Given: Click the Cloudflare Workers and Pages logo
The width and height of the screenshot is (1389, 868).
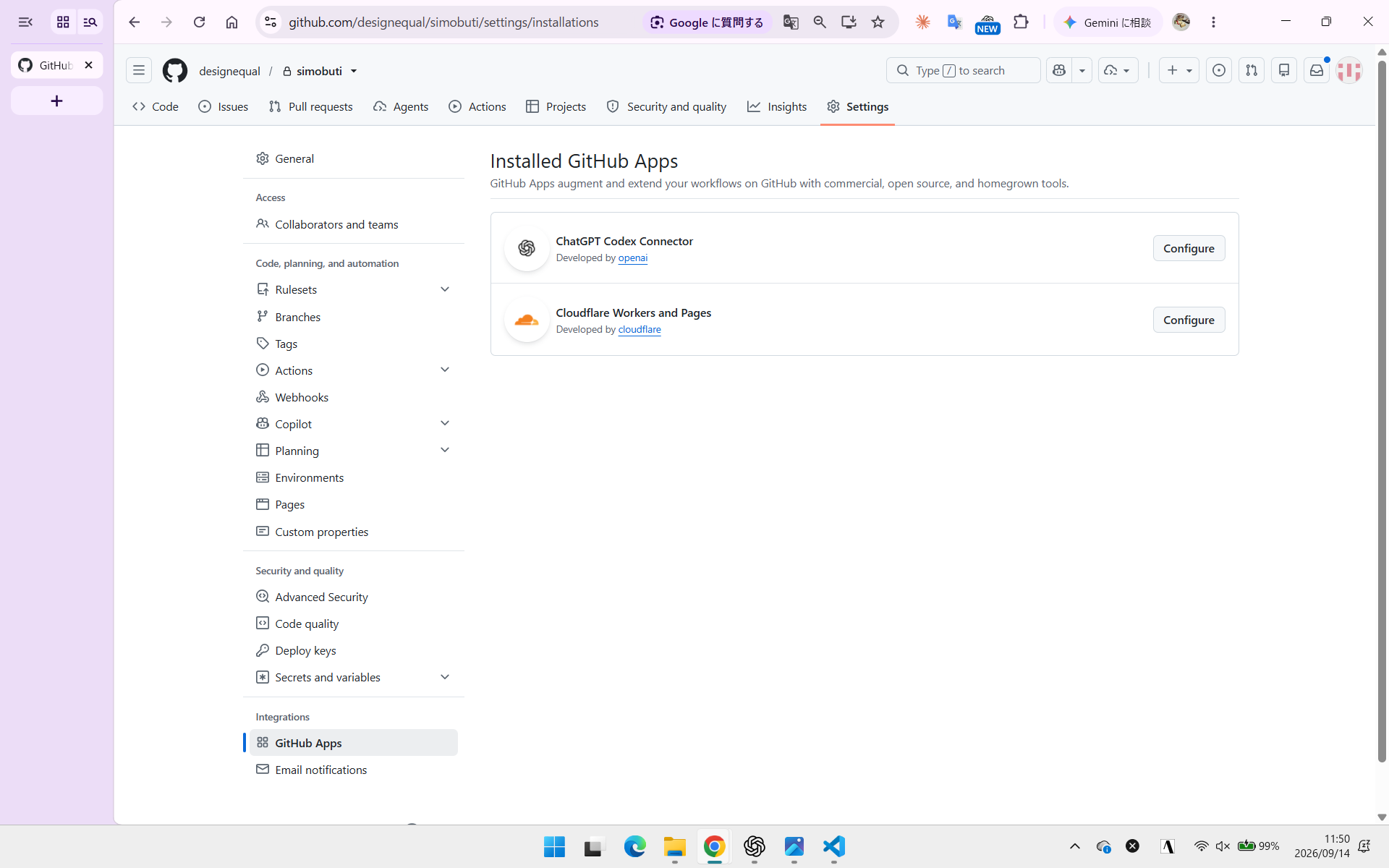Looking at the screenshot, I should pos(527,320).
